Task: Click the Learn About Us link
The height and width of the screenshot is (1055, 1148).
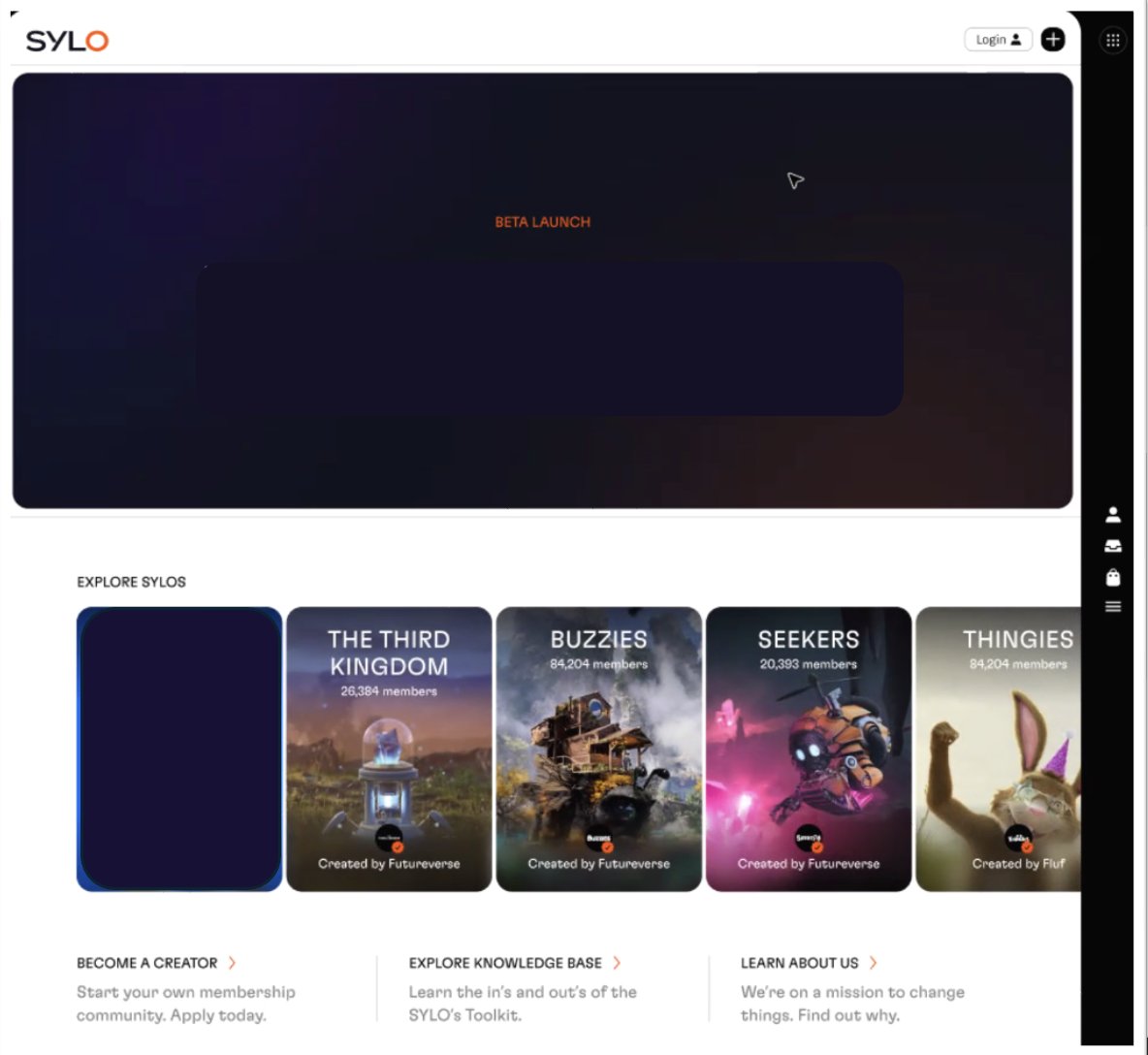Action: [800, 963]
